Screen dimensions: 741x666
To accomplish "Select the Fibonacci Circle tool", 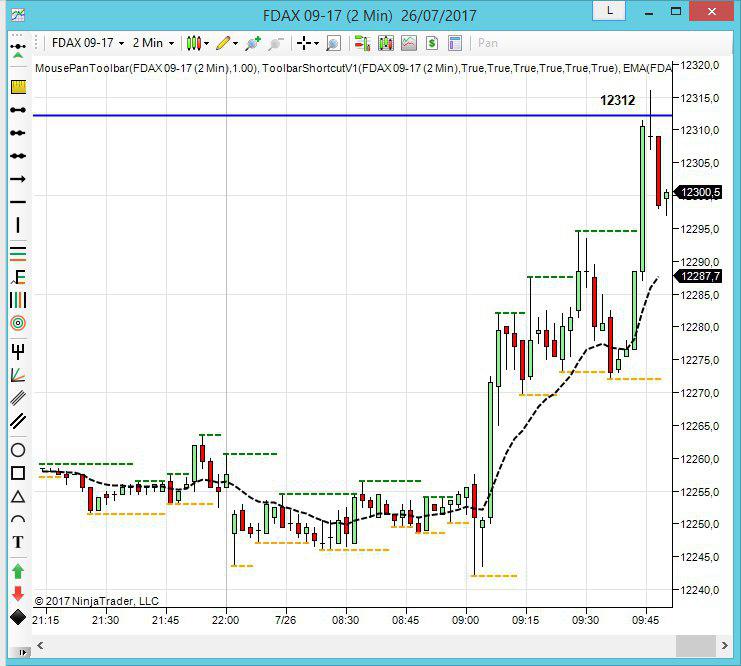I will tap(18, 323).
